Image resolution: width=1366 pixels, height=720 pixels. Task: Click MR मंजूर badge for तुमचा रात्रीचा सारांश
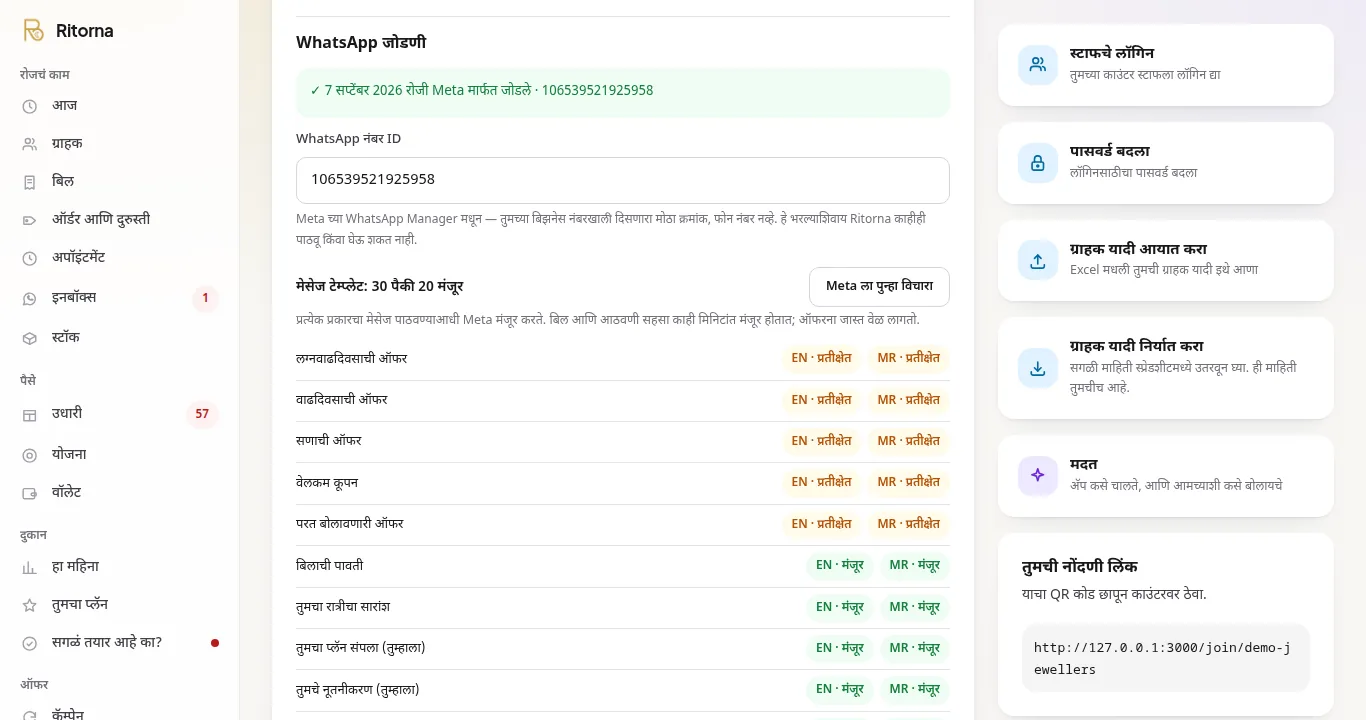[x=915, y=607]
